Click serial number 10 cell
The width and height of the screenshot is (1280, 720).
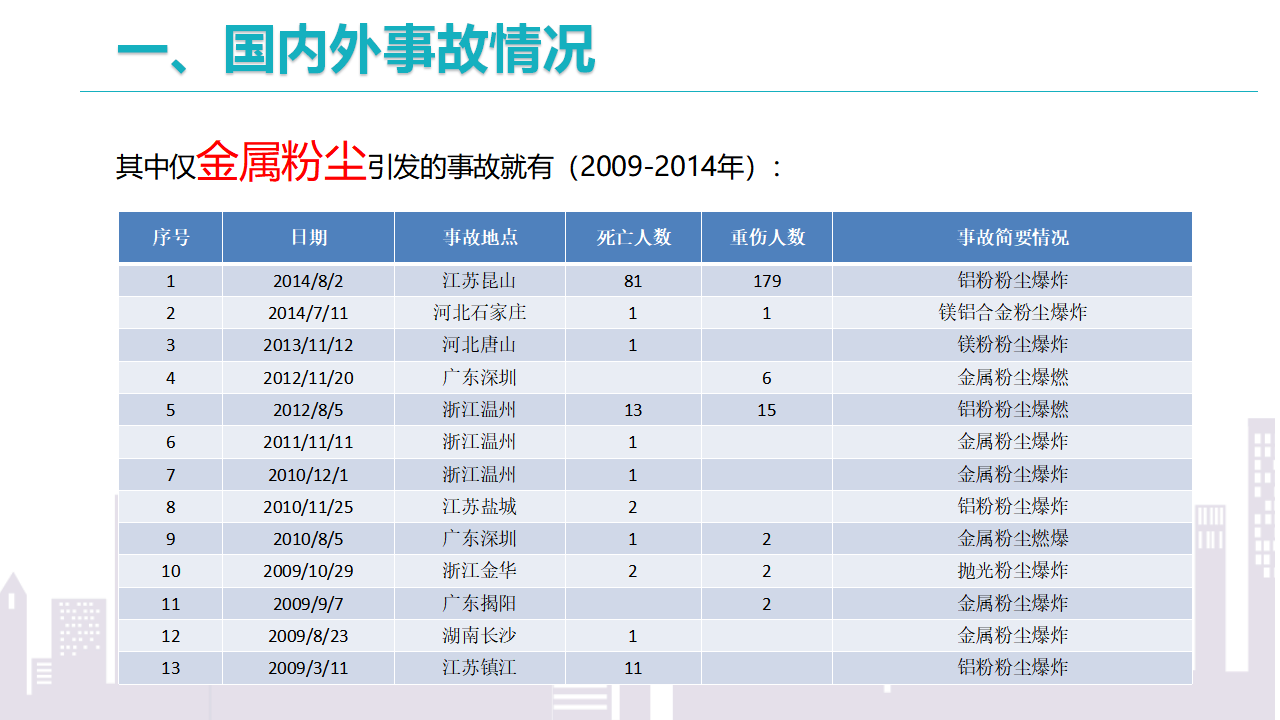[171, 571]
